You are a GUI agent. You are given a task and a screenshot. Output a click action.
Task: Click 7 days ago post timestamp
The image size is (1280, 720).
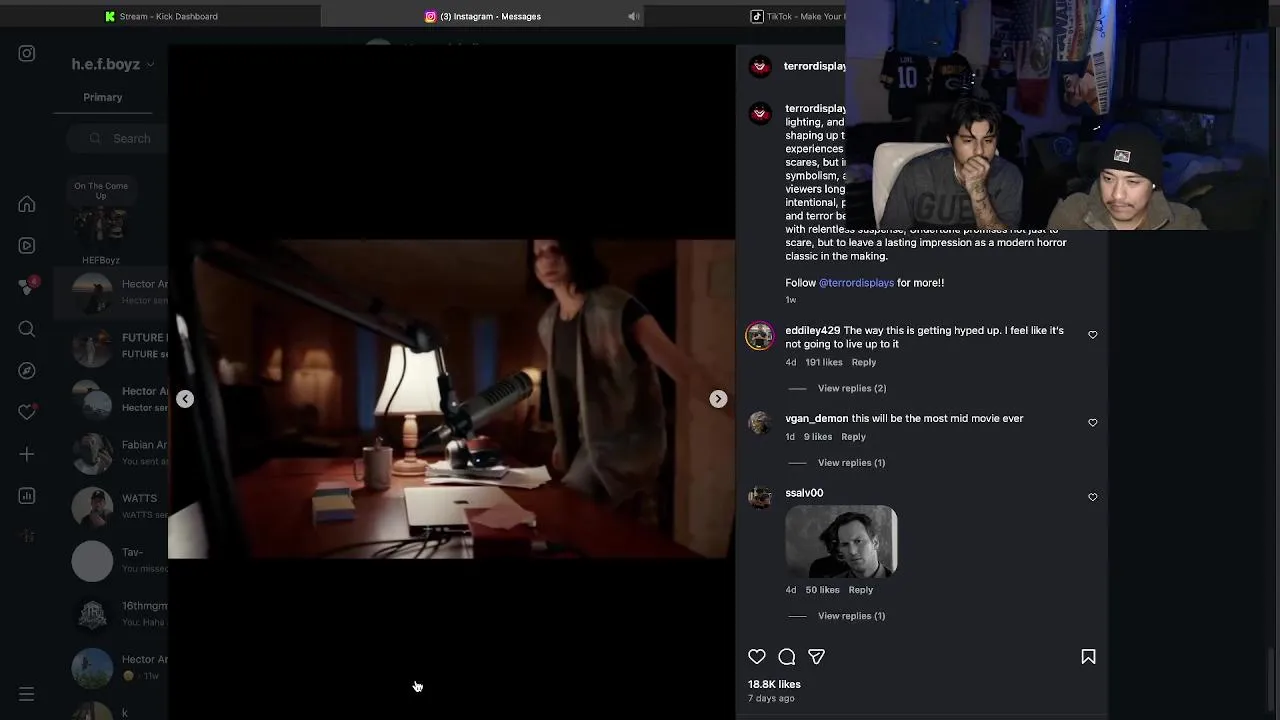pyautogui.click(x=771, y=698)
